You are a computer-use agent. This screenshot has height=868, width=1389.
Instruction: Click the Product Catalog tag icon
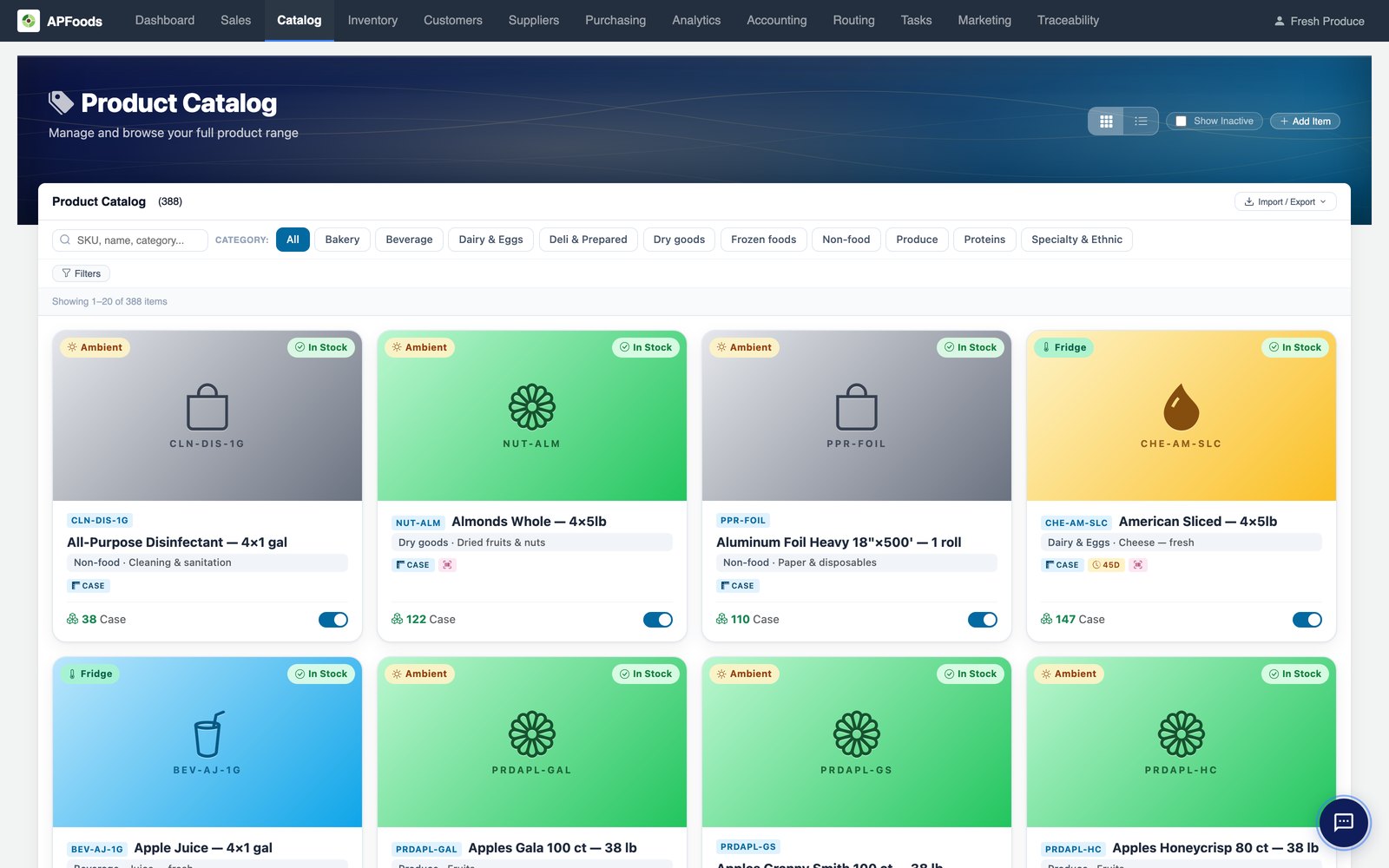[61, 102]
